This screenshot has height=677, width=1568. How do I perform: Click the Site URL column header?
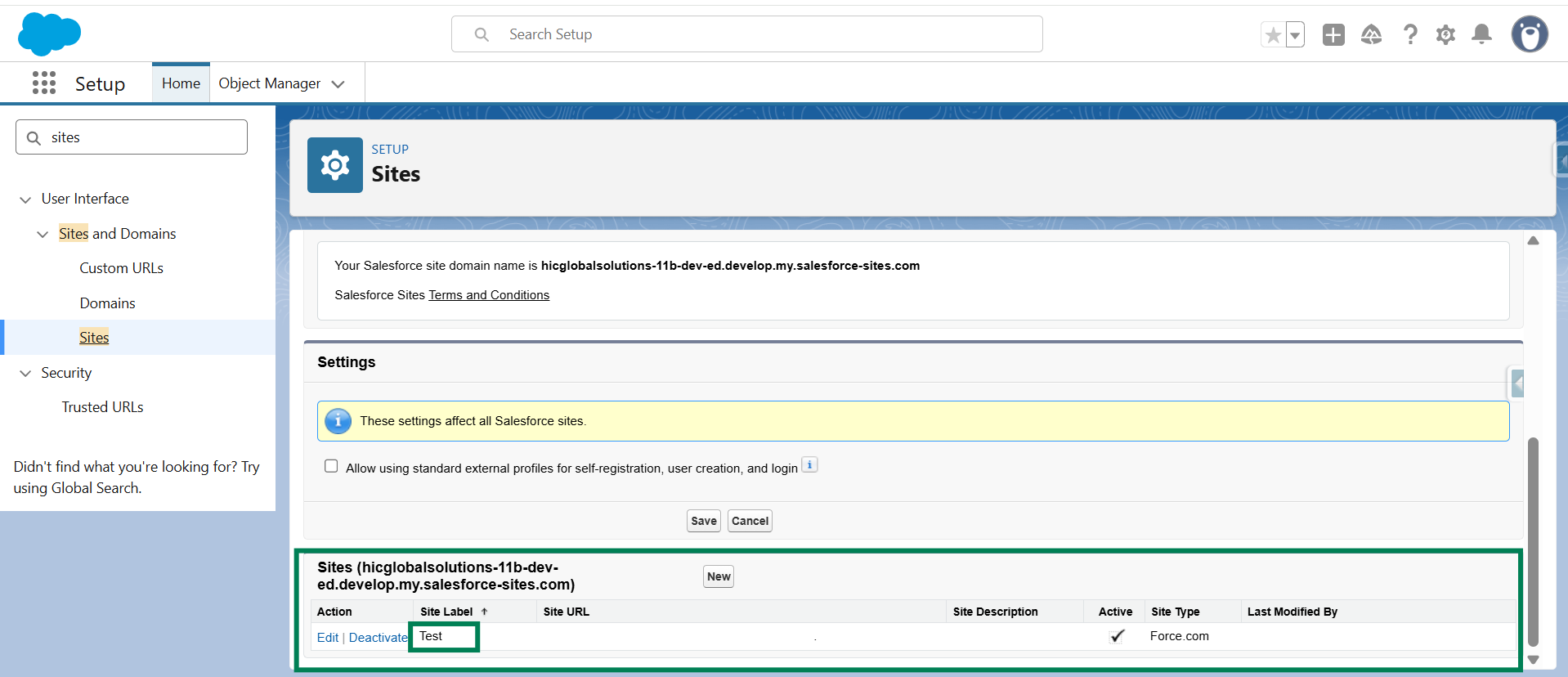[567, 612]
